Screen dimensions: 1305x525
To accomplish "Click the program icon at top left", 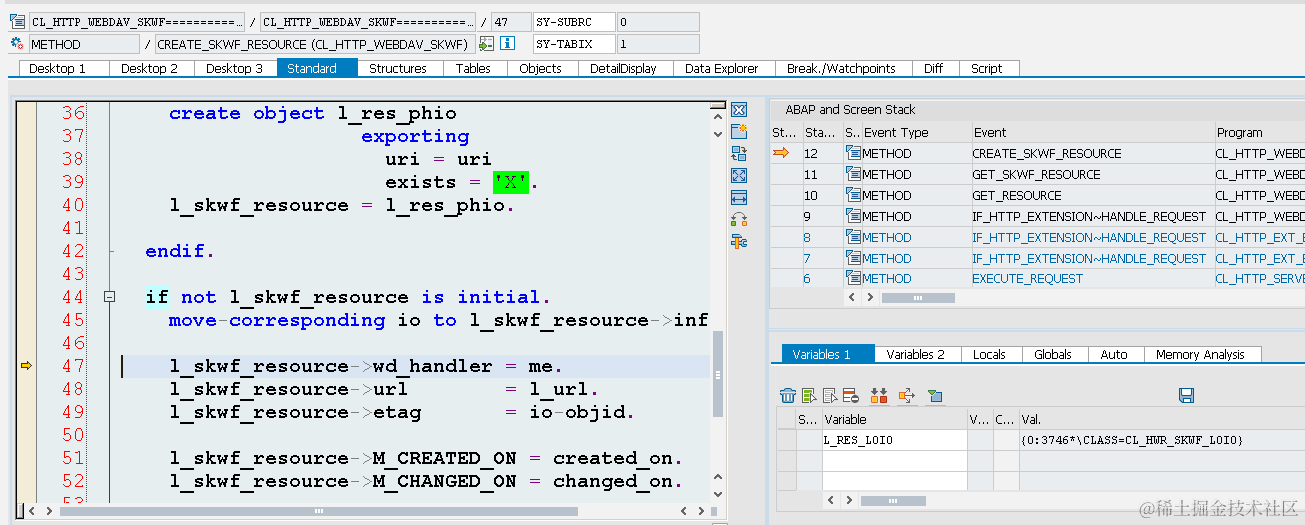I will [x=17, y=21].
